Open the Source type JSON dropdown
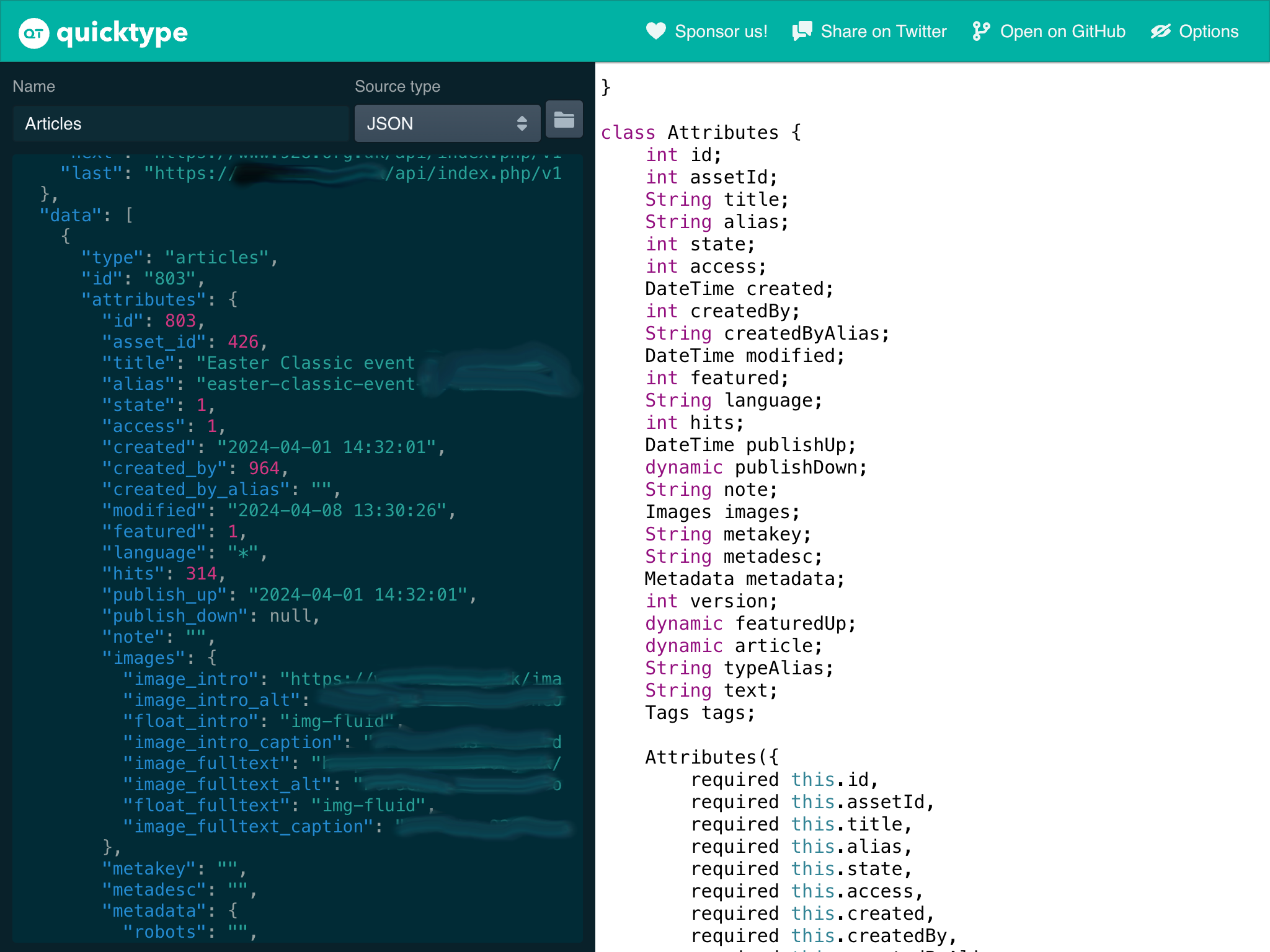 pos(446,123)
